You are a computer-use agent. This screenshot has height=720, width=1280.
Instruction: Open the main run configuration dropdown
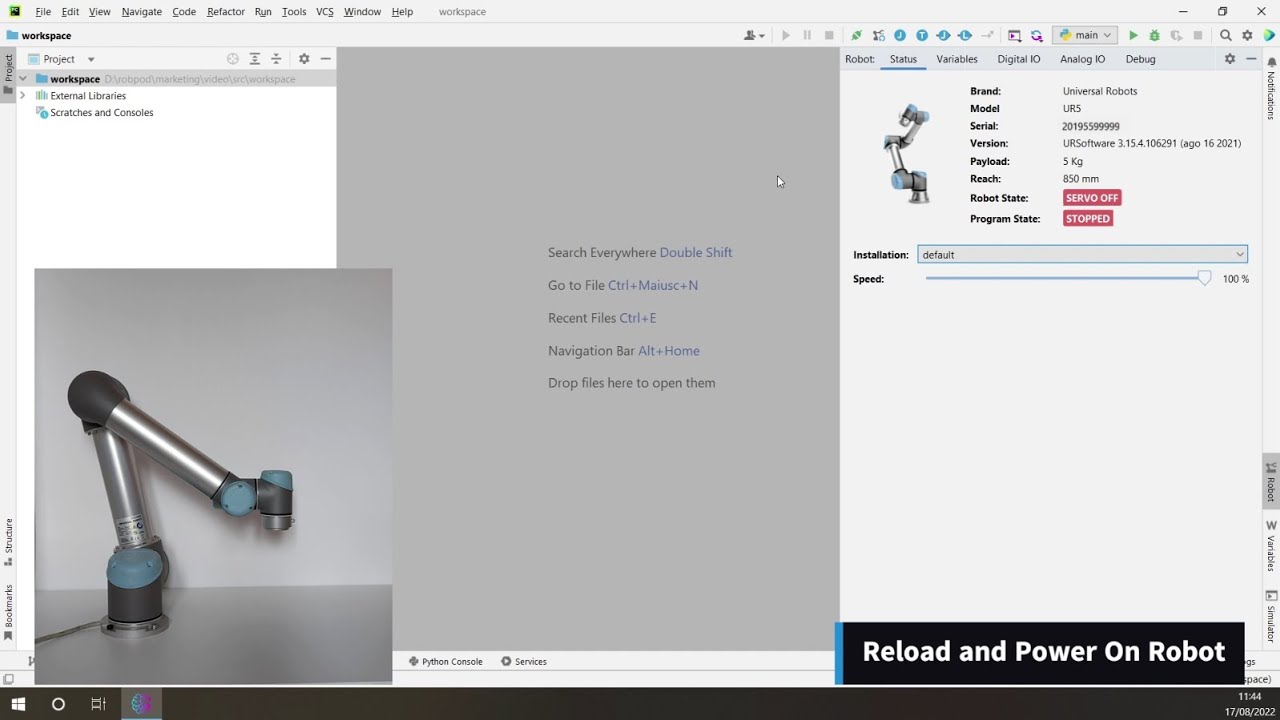pyautogui.click(x=1085, y=35)
